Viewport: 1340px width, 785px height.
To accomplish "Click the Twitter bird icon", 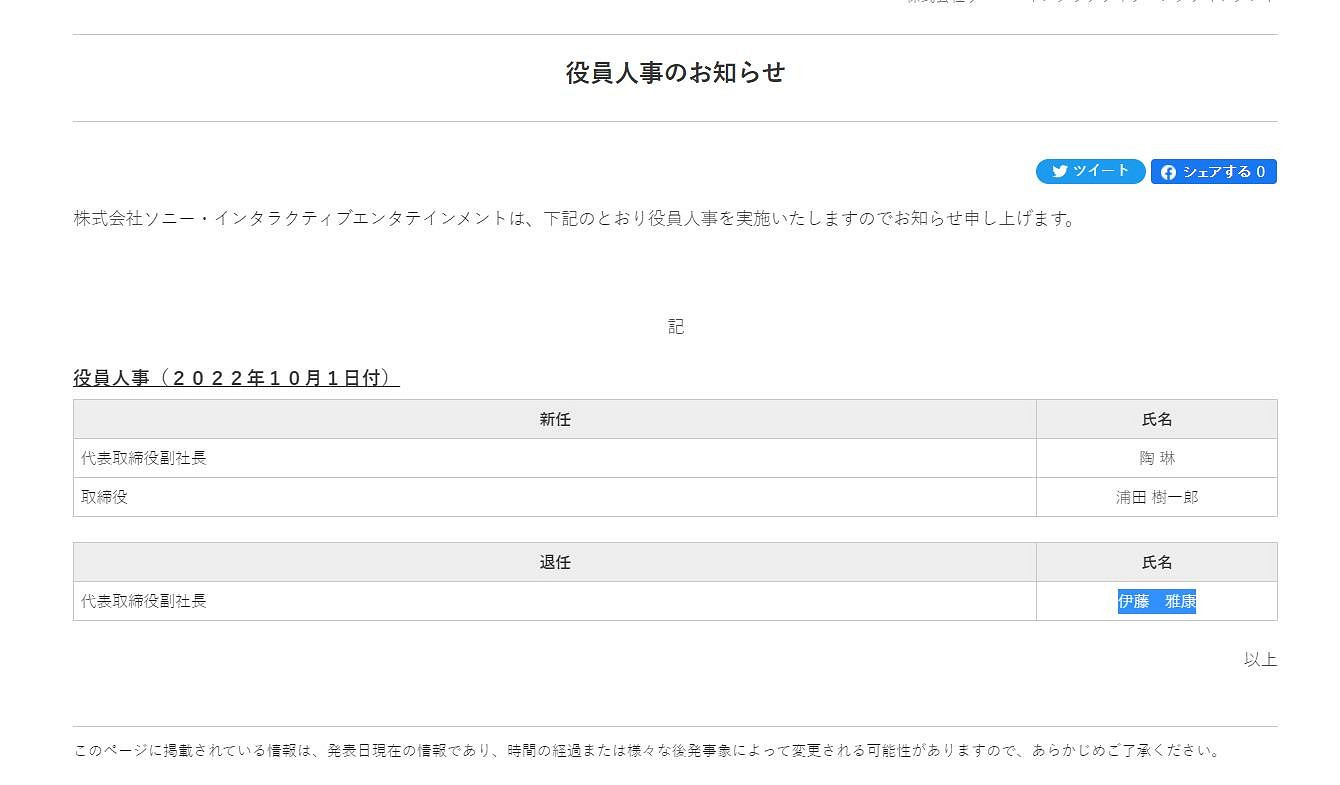I will 1059,171.
